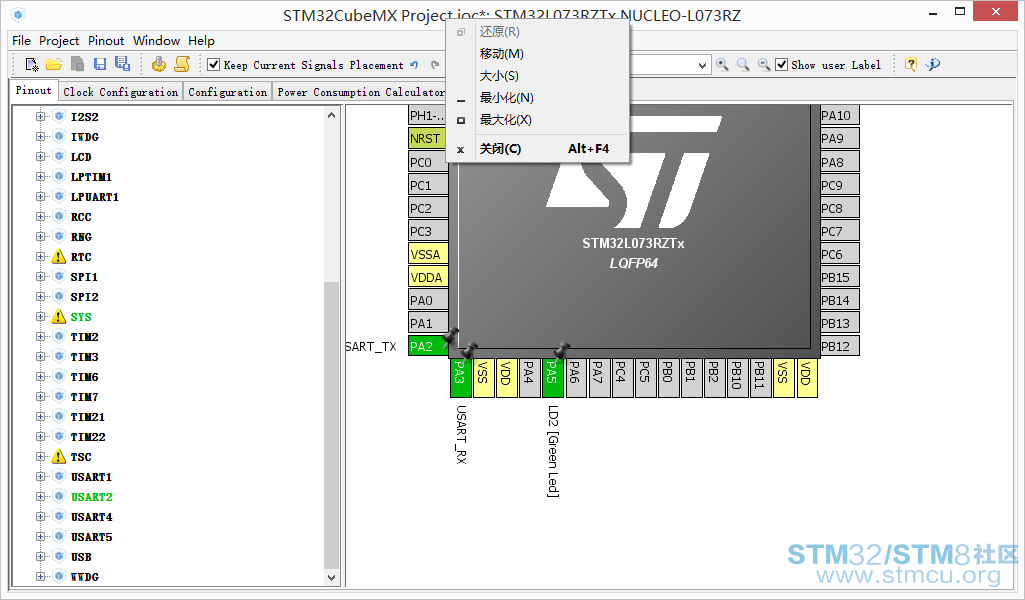This screenshot has width=1025, height=600.
Task: Open the Project menu
Action: [x=59, y=41]
